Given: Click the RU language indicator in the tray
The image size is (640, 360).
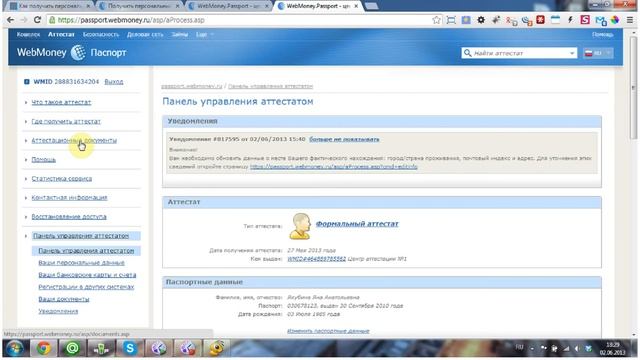Looking at the screenshot, I should tap(519, 347).
